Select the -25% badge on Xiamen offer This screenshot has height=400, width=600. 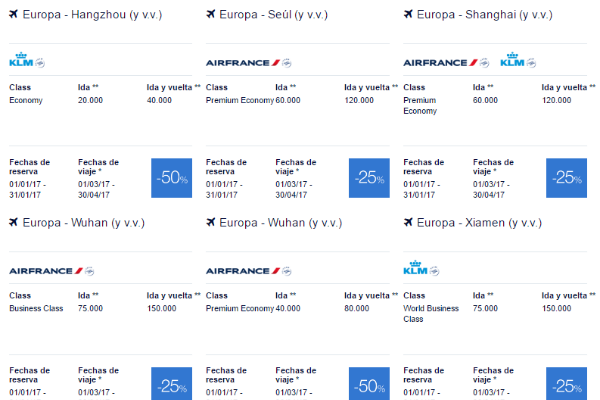point(566,384)
